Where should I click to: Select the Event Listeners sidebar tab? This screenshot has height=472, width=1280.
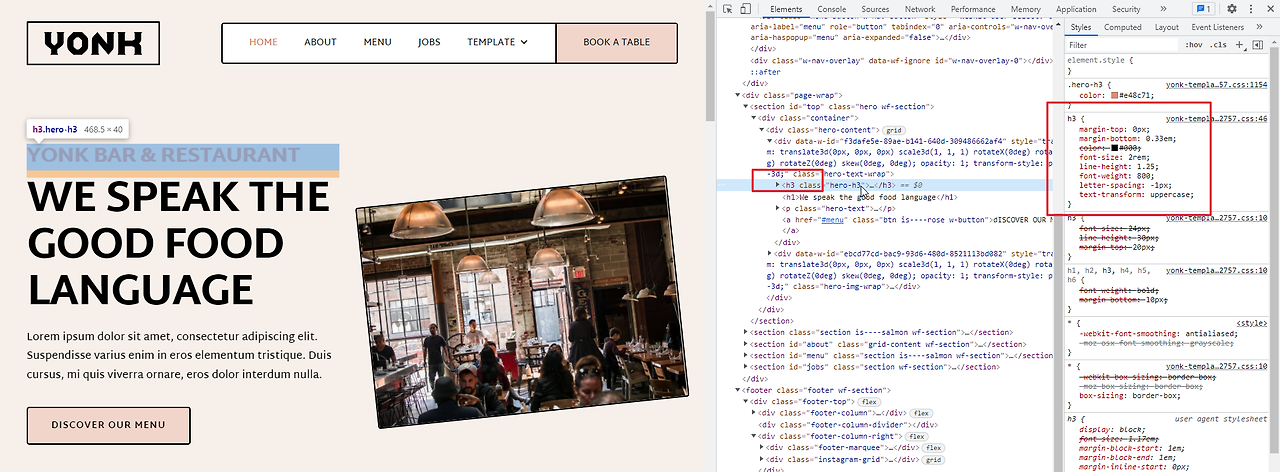coord(1218,27)
